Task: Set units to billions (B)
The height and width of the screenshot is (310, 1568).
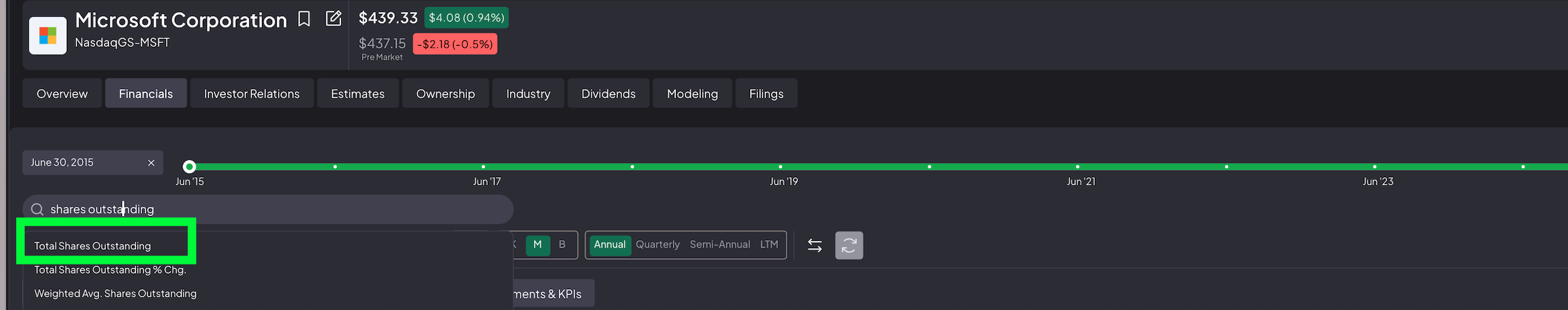Action: pyautogui.click(x=562, y=245)
